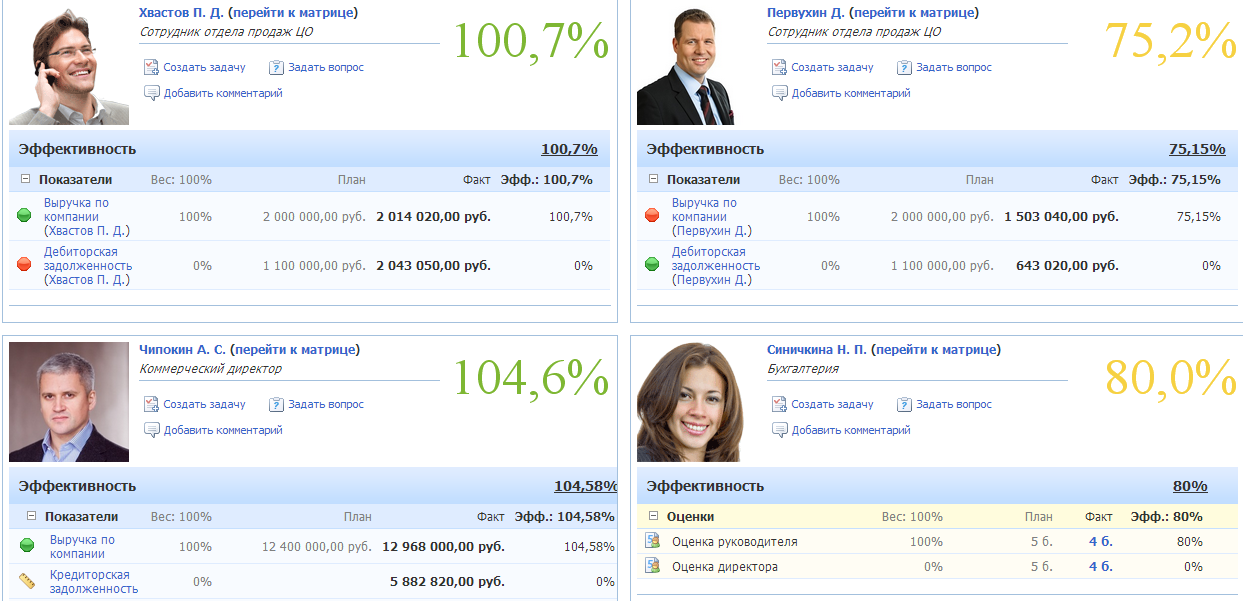
Task: Open Хвастов П. Д. matrix link
Action: pyautogui.click(x=294, y=13)
